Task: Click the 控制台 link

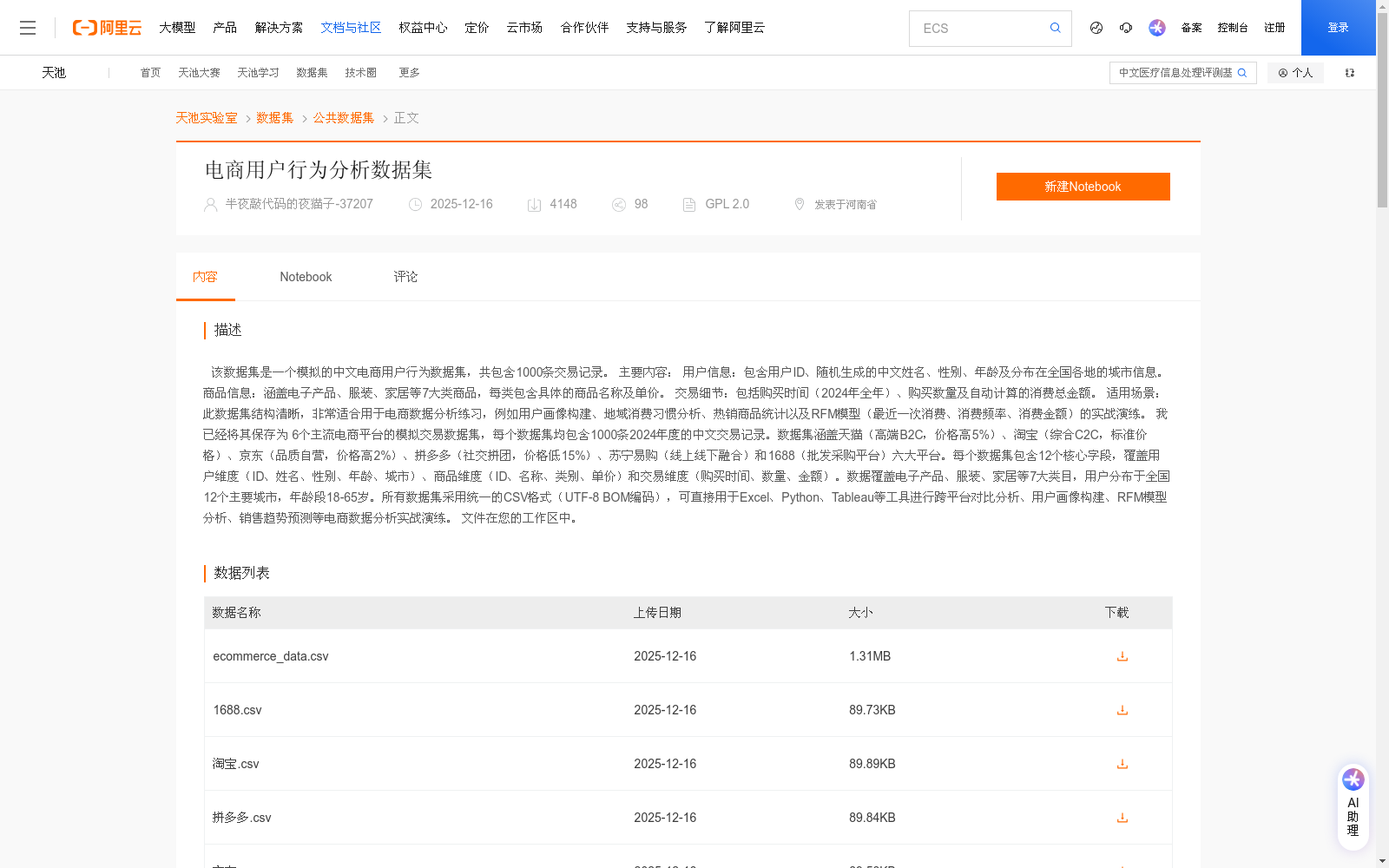Action: click(1232, 28)
